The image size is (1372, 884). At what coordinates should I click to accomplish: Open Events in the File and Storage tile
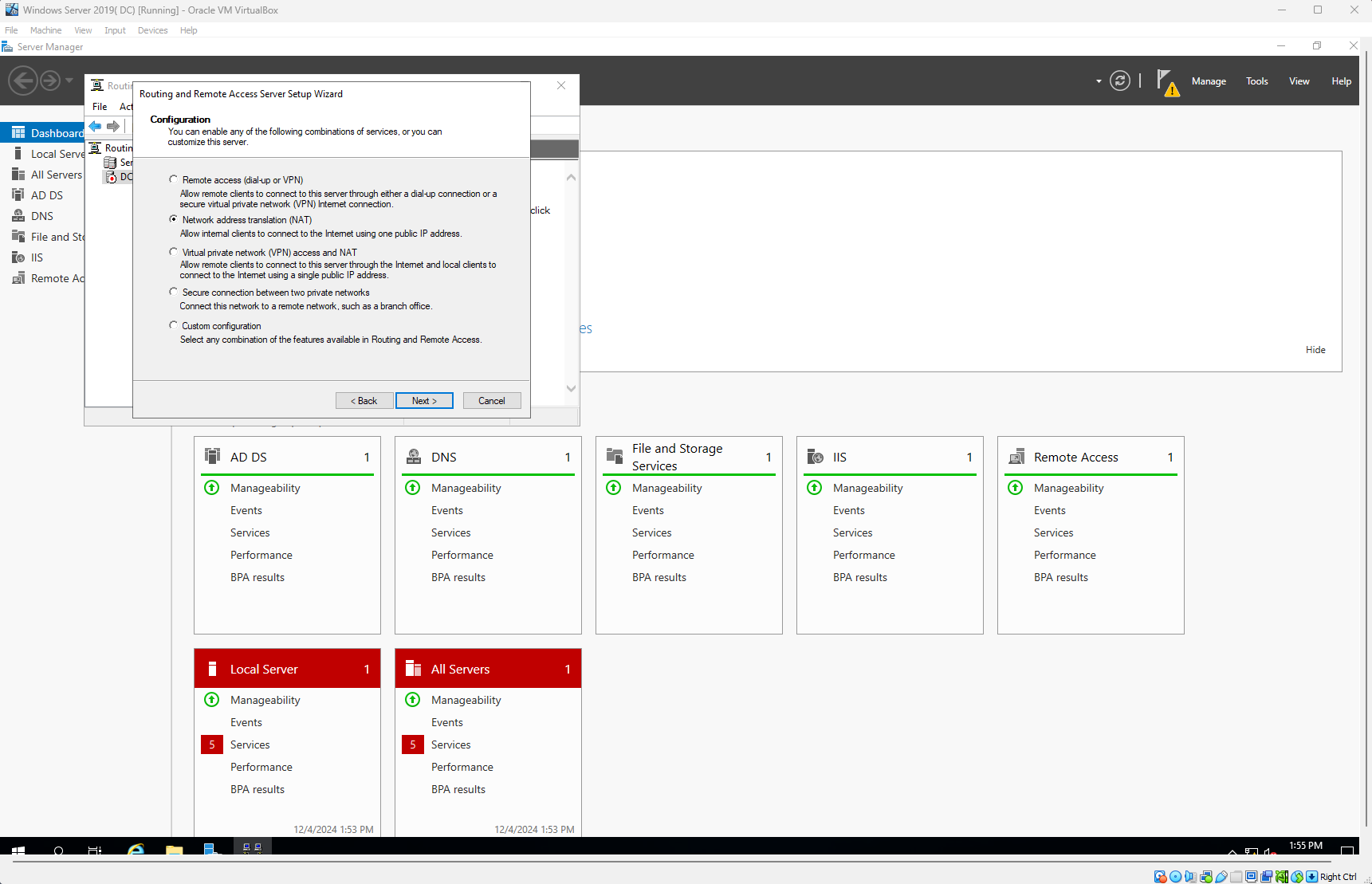648,510
